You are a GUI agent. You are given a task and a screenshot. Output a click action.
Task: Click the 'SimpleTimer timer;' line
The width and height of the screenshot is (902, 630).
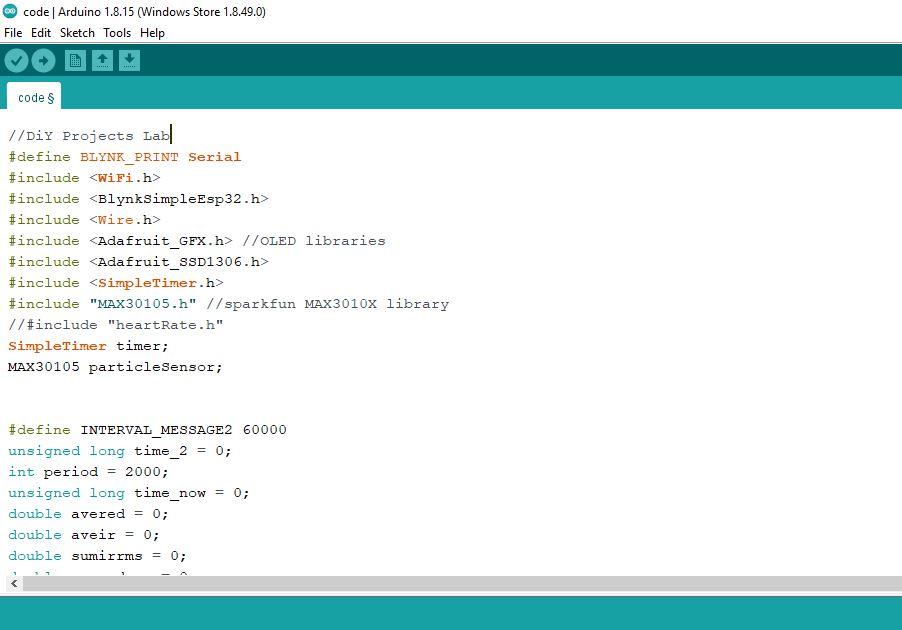click(x=89, y=346)
